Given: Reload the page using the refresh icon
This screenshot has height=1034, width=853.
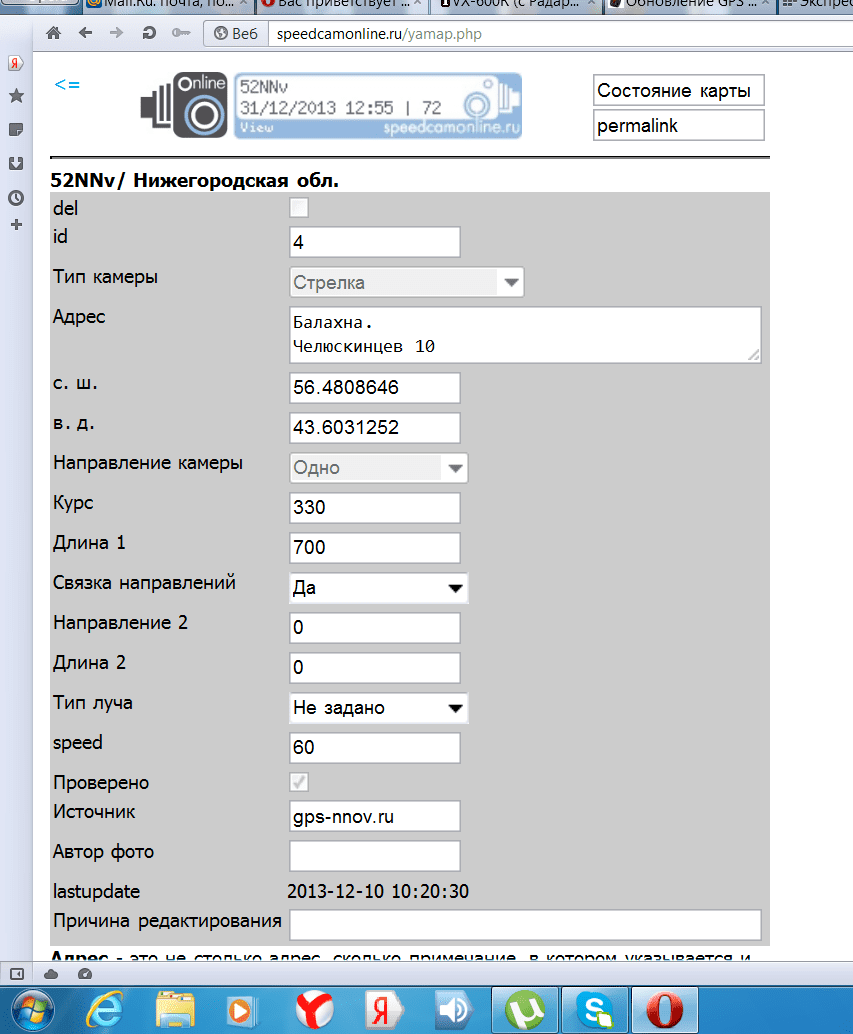Looking at the screenshot, I should click(149, 33).
